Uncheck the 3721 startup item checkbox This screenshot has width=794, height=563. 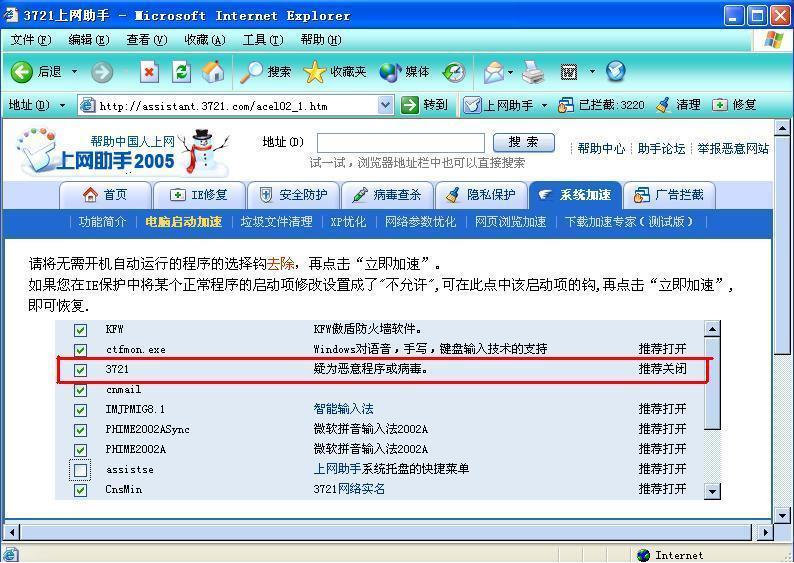point(80,370)
